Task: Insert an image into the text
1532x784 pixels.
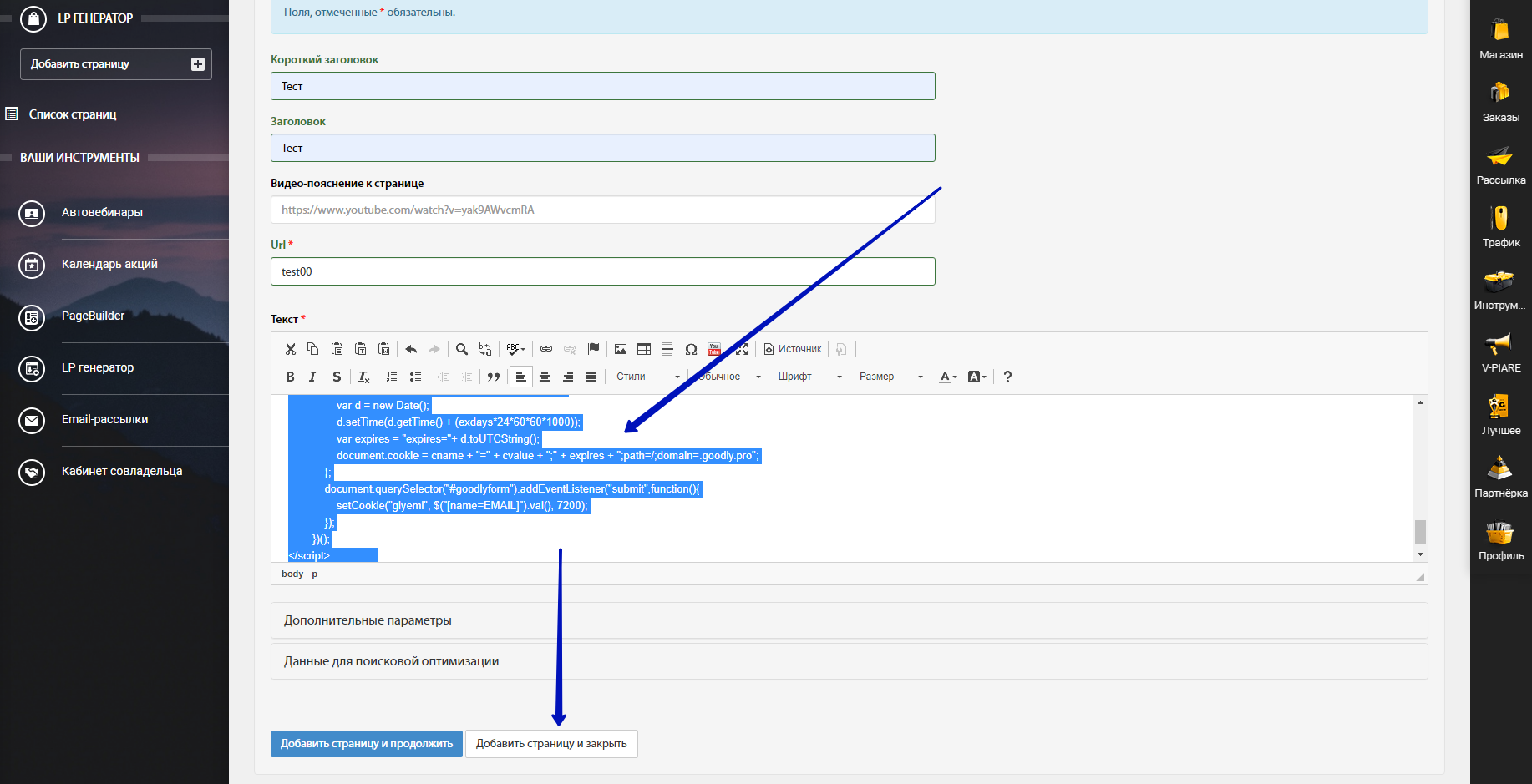Action: click(x=621, y=349)
